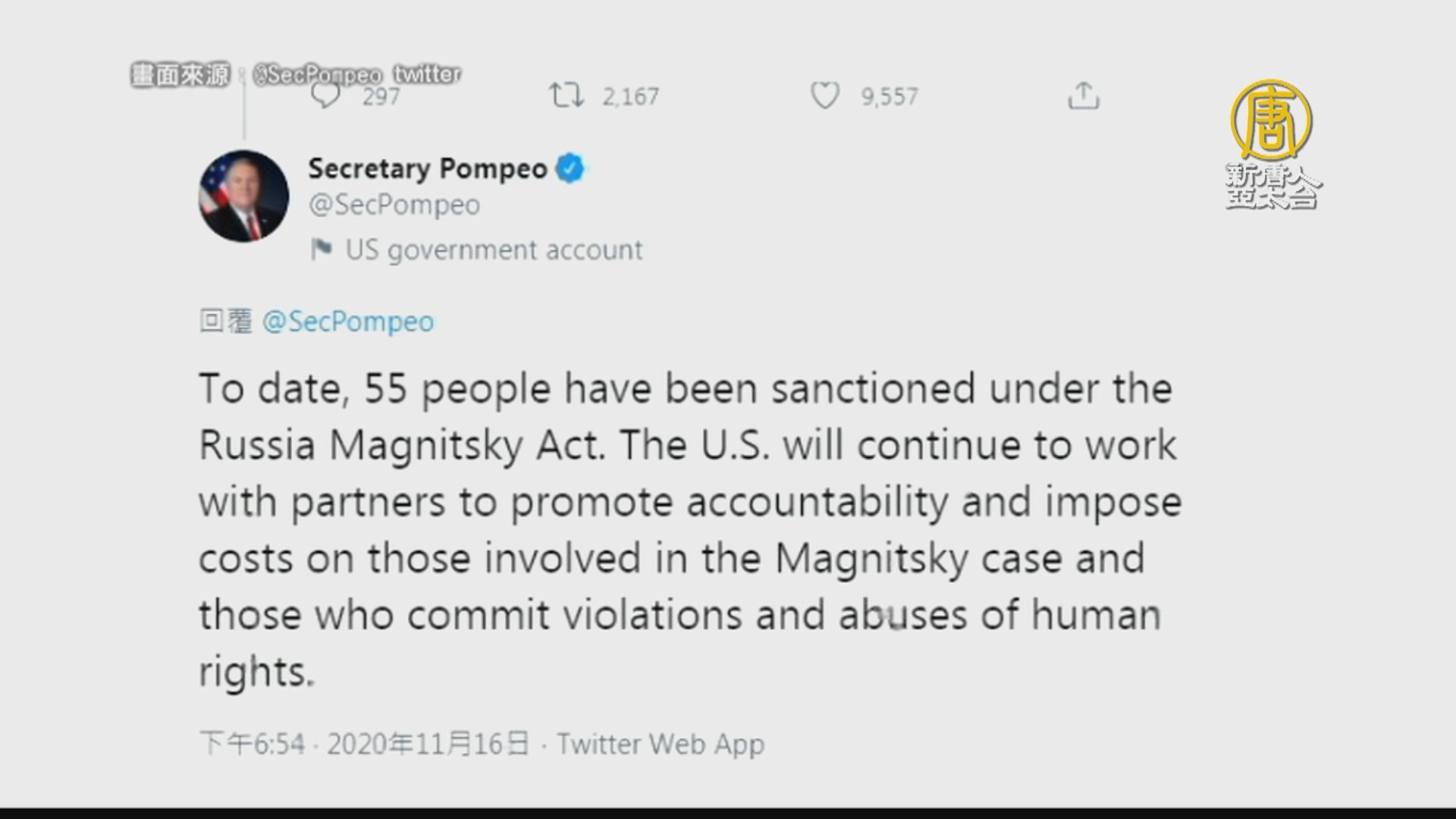The image size is (1456, 819).
Task: Like the tweet with the heart icon
Action: pos(825,96)
